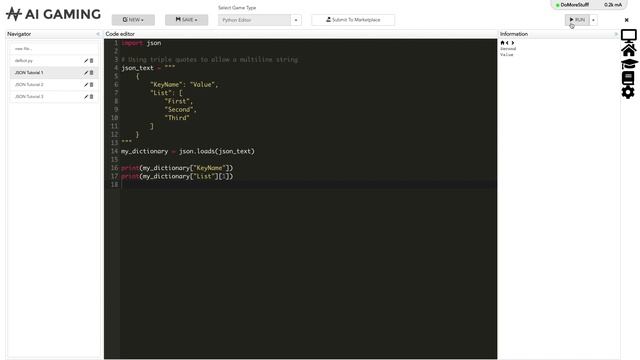Click the print KeyName statement on line 16

pyautogui.click(x=177, y=168)
